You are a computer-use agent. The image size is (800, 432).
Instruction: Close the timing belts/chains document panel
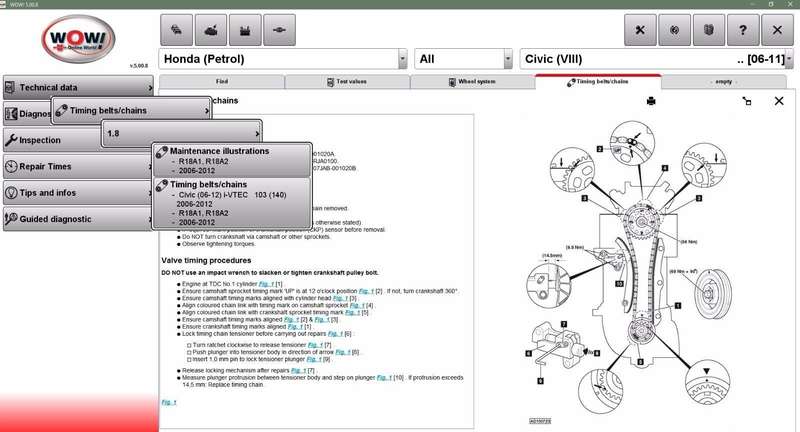779,101
